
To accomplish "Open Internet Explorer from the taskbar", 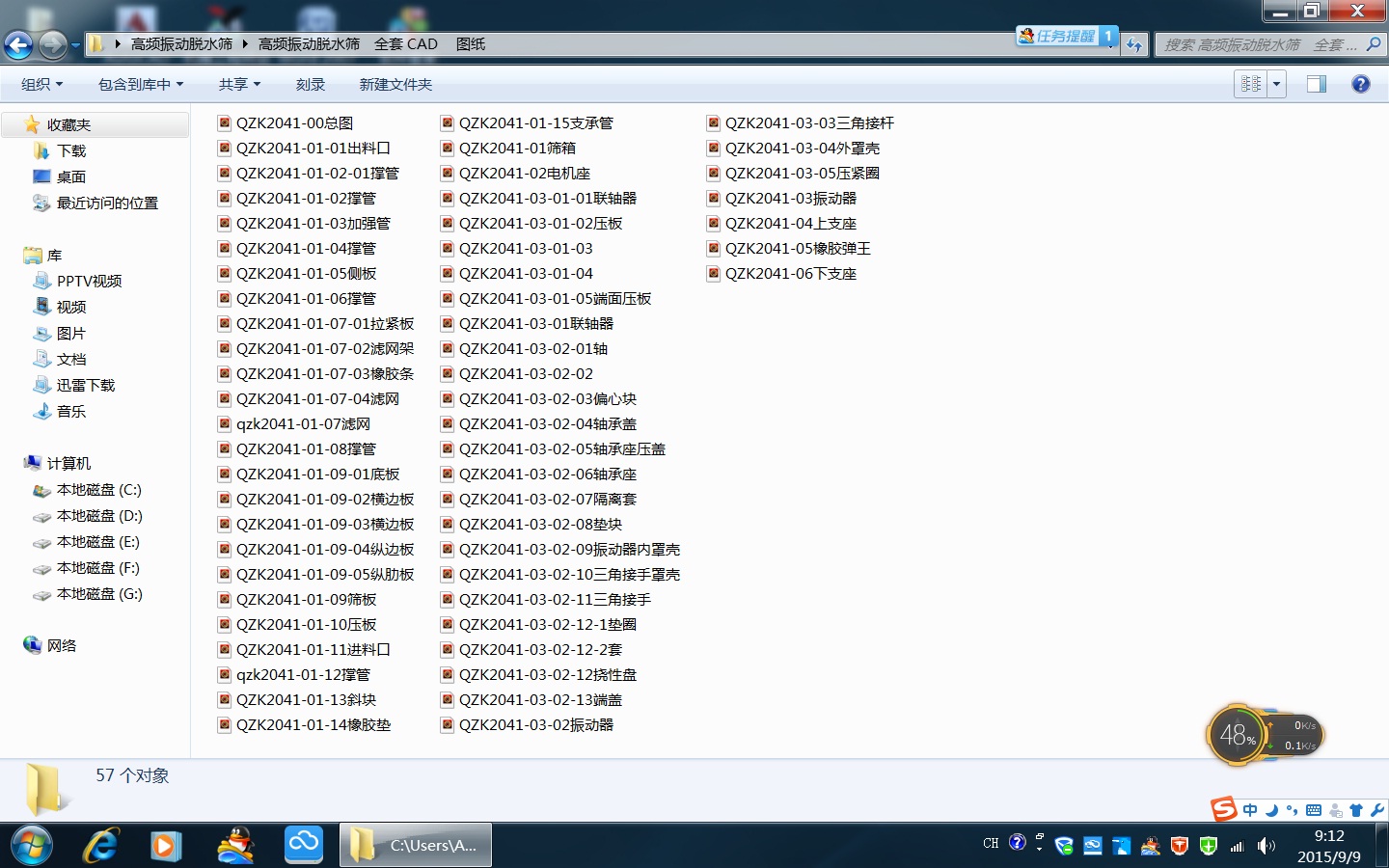I will pos(100,846).
